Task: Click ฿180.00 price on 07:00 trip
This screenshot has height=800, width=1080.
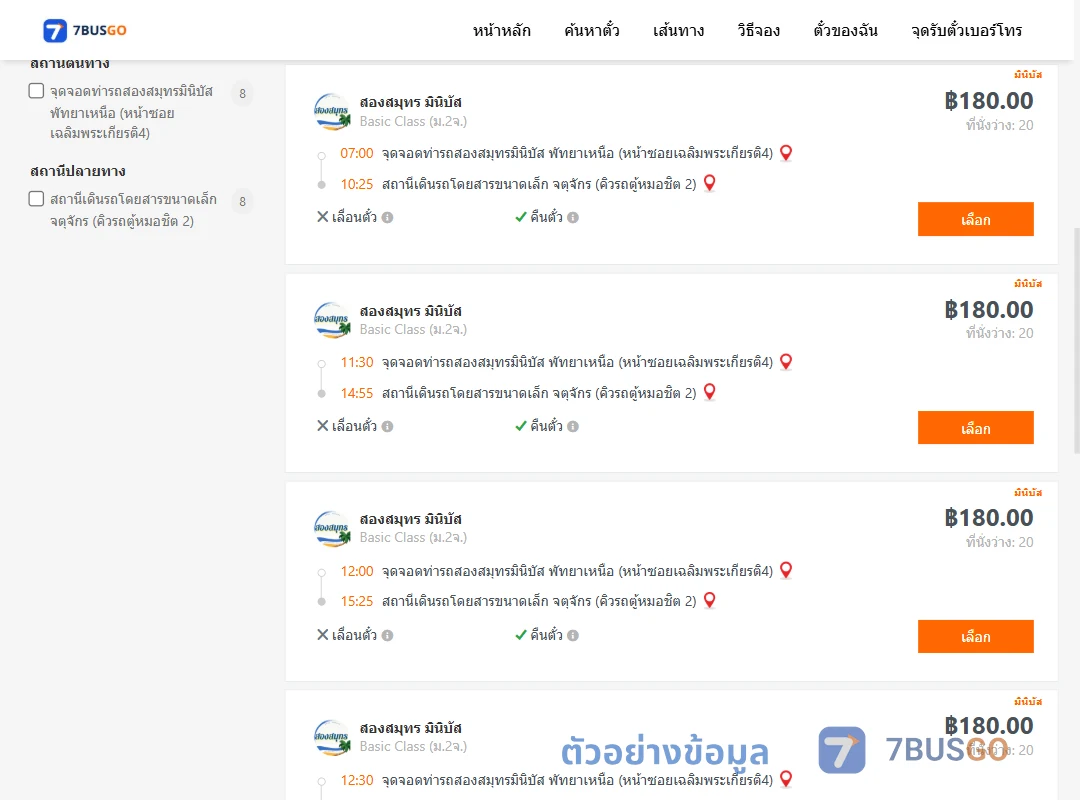Action: 988,101
